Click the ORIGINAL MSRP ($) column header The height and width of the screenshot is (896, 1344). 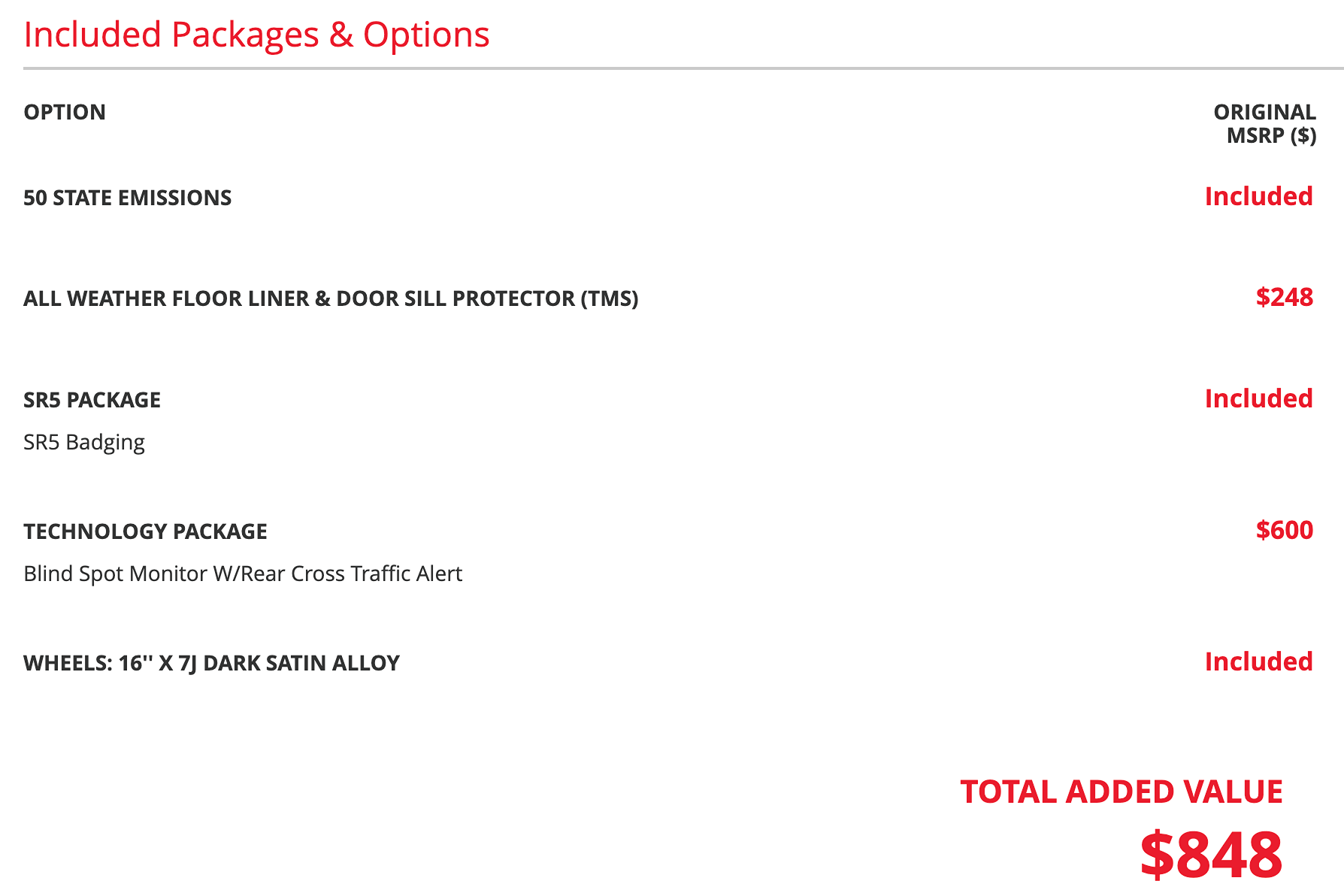point(1264,123)
